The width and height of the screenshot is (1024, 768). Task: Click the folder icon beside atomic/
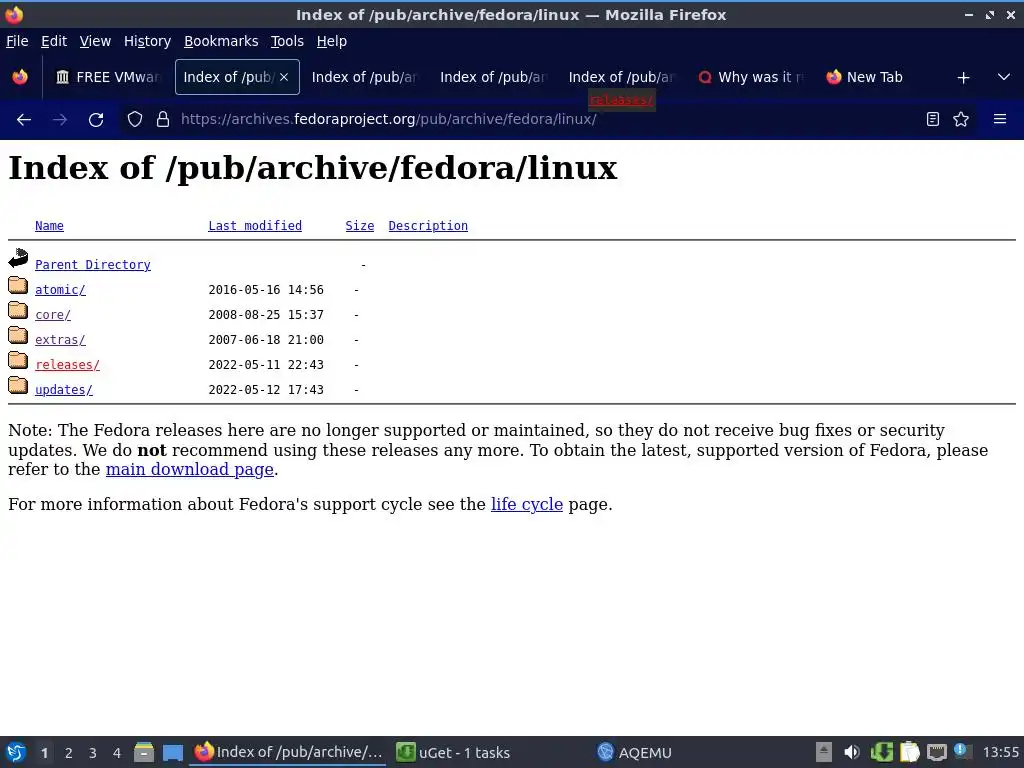18,285
